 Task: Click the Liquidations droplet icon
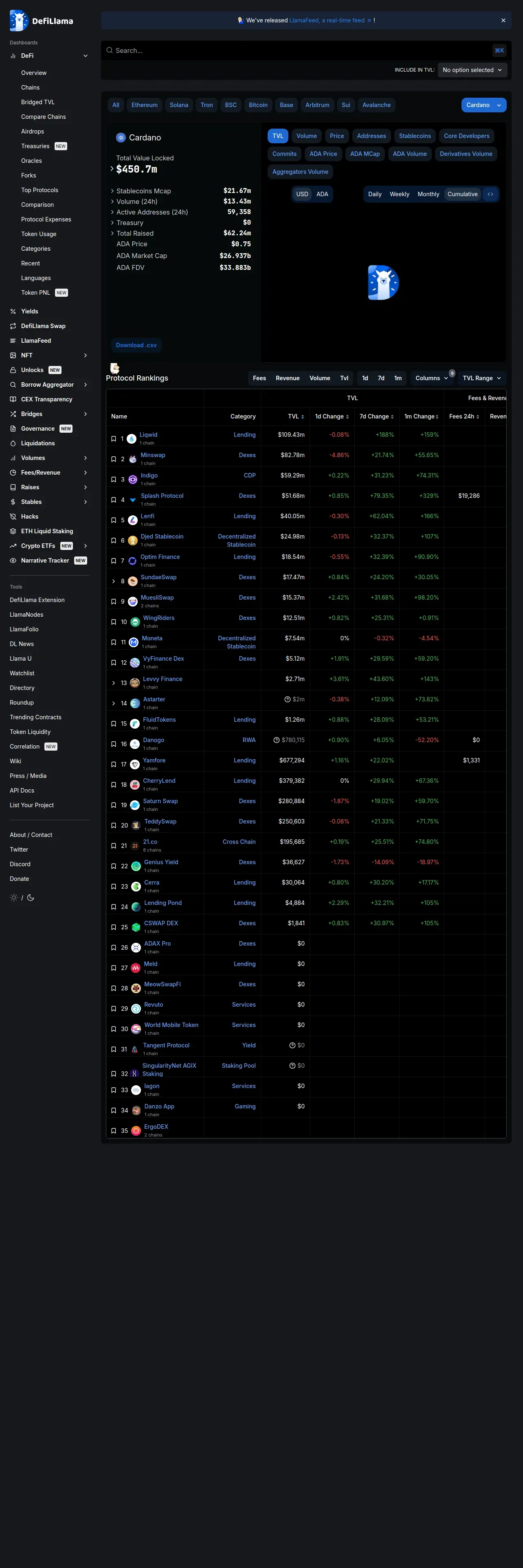coord(13,443)
